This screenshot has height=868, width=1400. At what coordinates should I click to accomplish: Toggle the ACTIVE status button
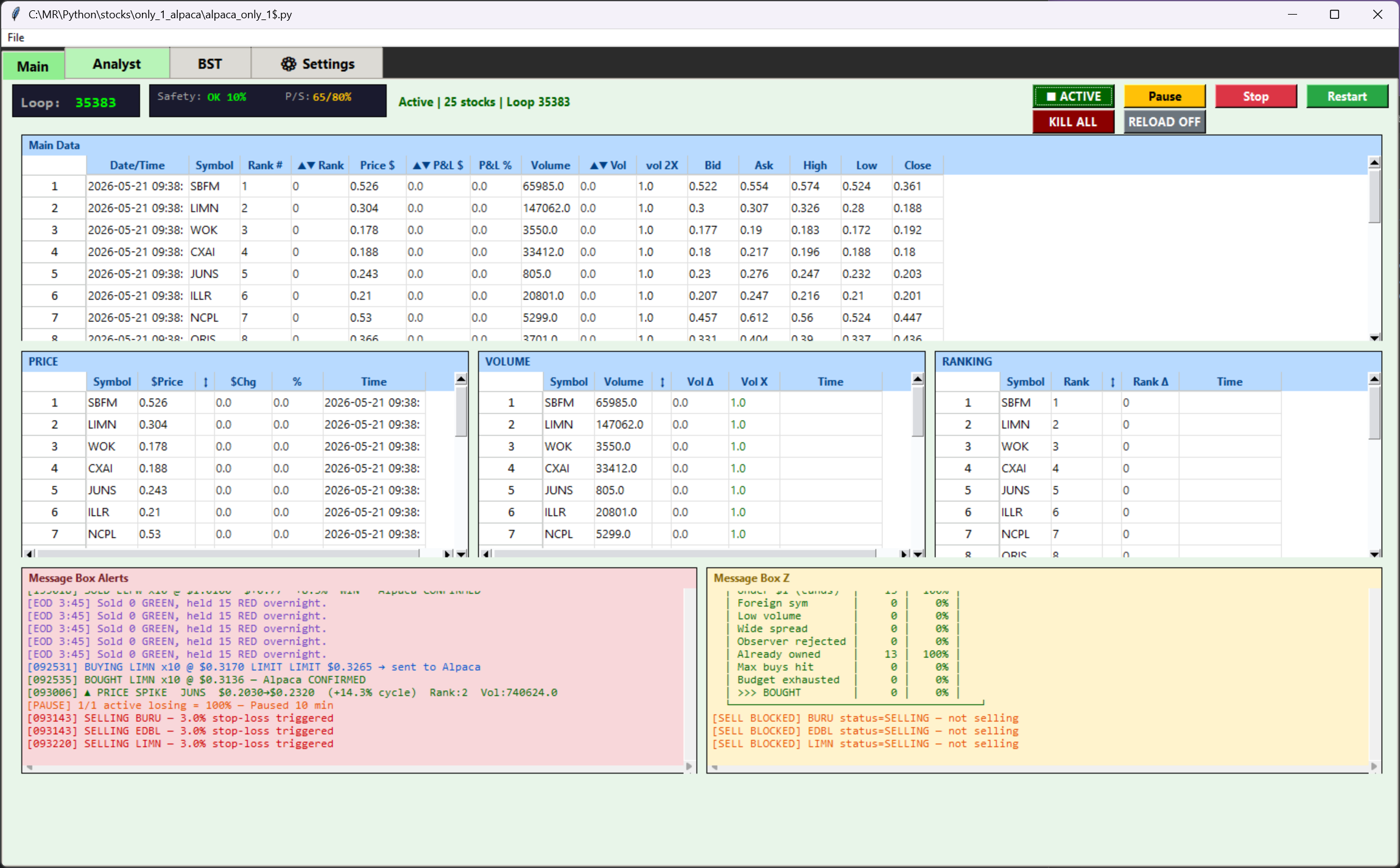click(x=1073, y=96)
